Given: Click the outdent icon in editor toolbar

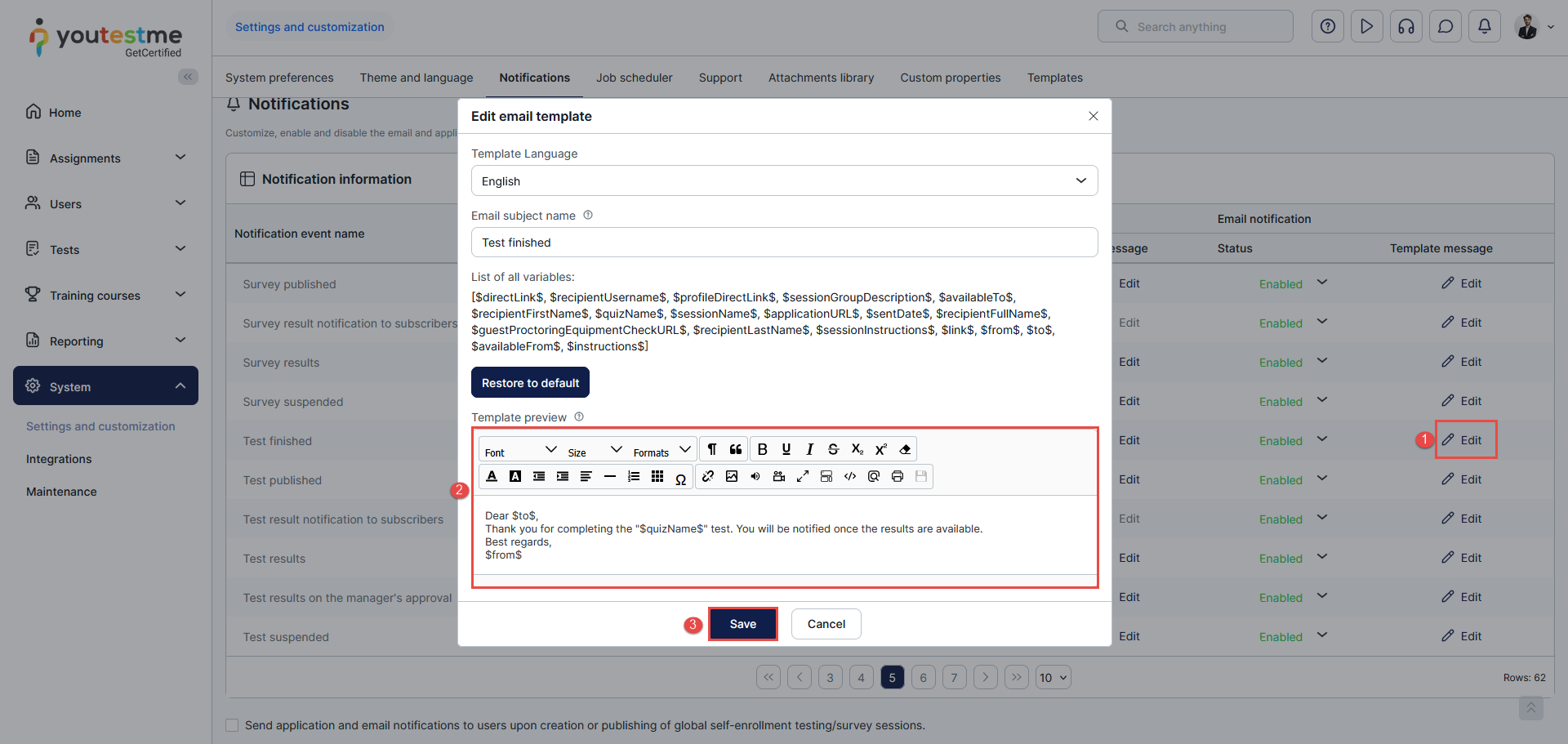Looking at the screenshot, I should click(539, 477).
